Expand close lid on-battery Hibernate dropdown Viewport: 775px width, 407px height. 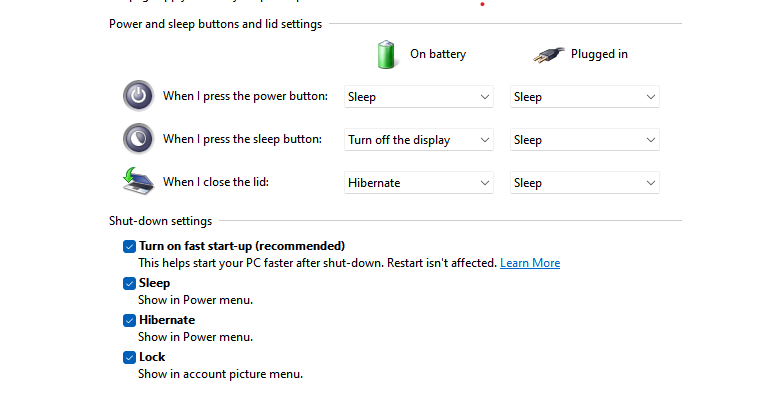(x=418, y=183)
